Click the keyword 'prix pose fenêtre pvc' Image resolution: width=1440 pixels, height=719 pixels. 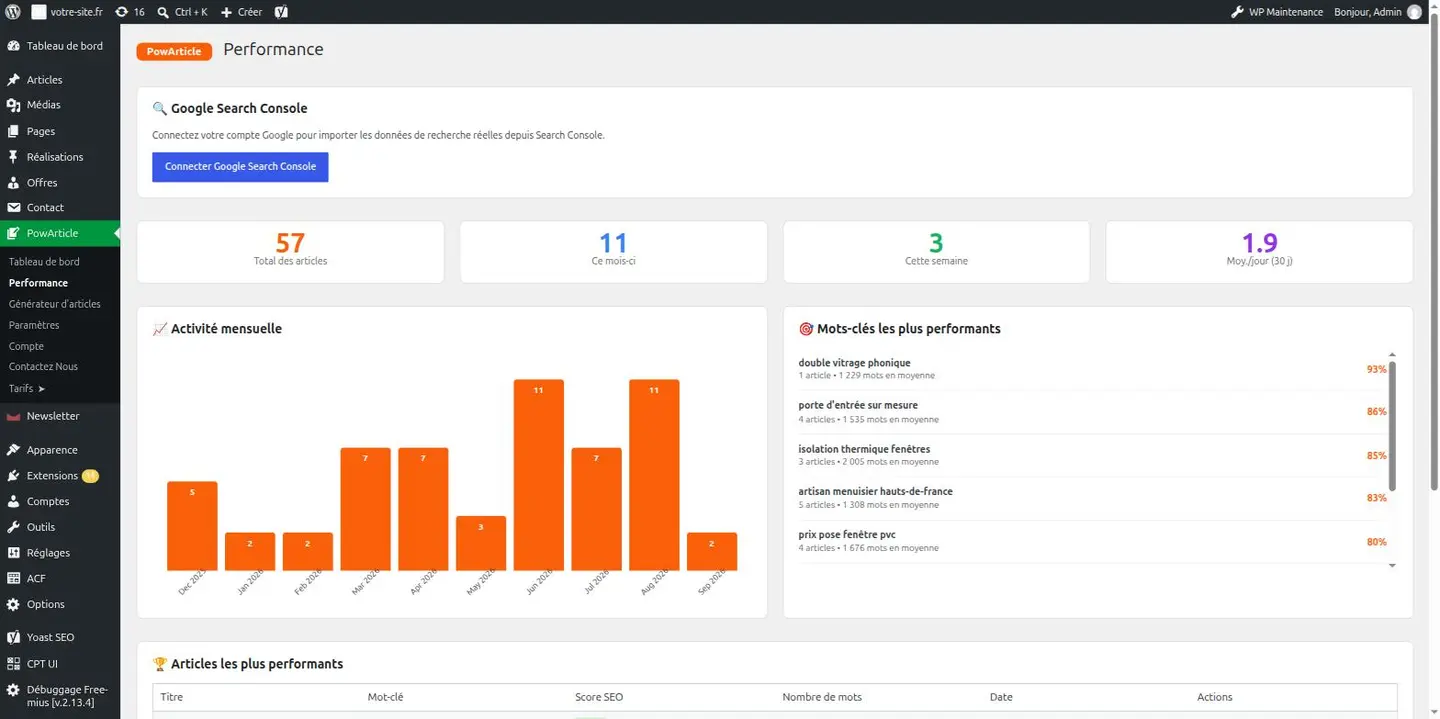pos(847,534)
